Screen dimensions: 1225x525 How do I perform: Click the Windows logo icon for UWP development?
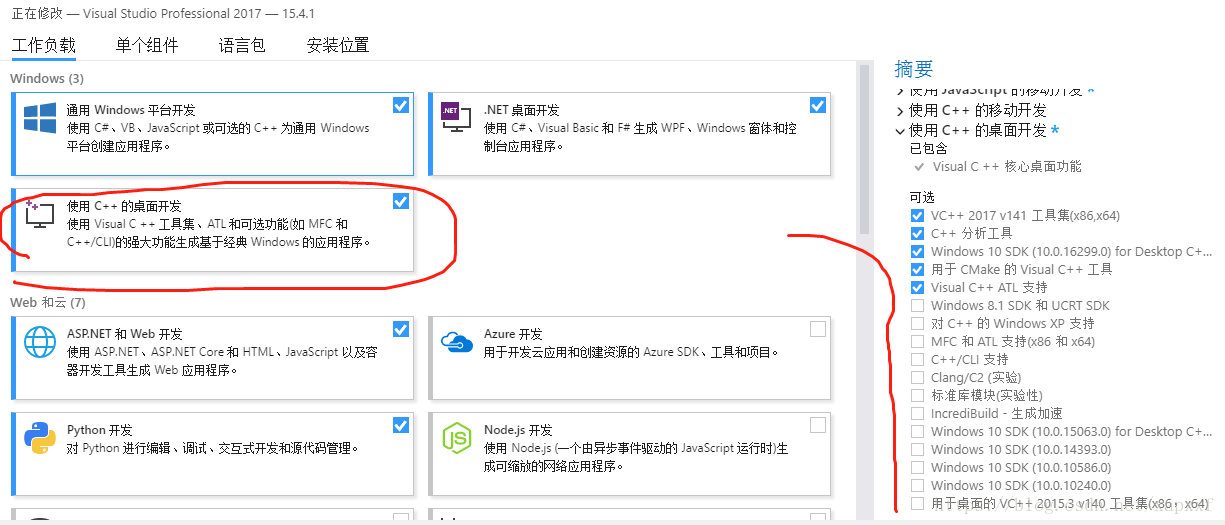40,118
